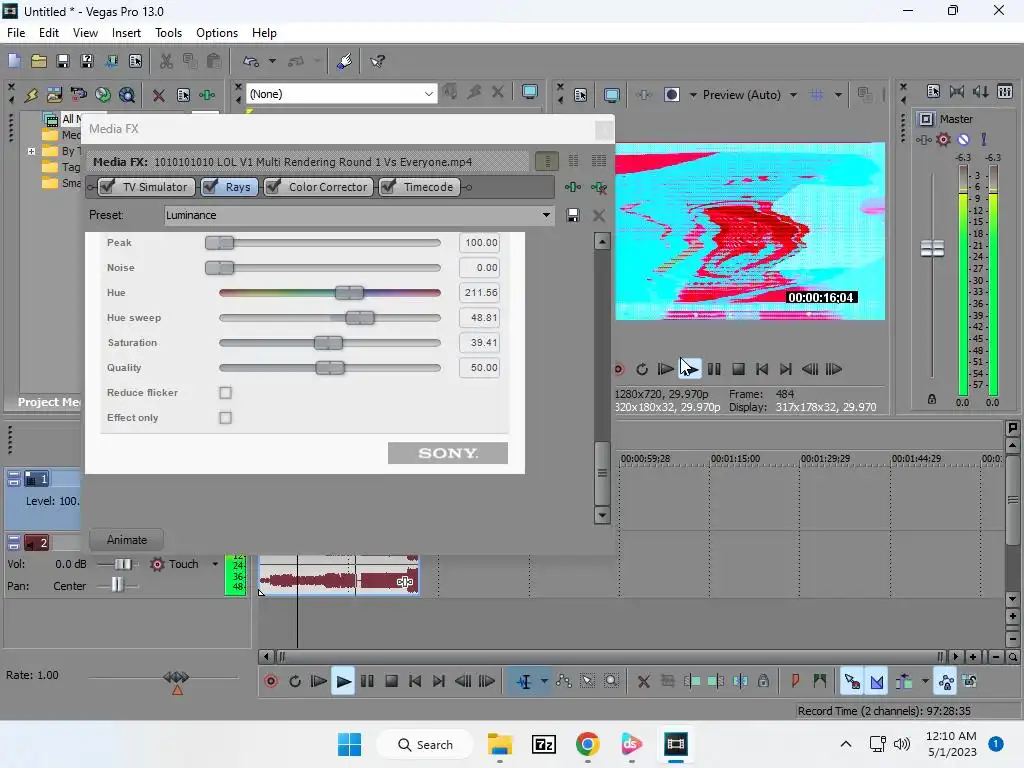
Task: Open the Undo history dropdown arrow
Action: (x=272, y=61)
